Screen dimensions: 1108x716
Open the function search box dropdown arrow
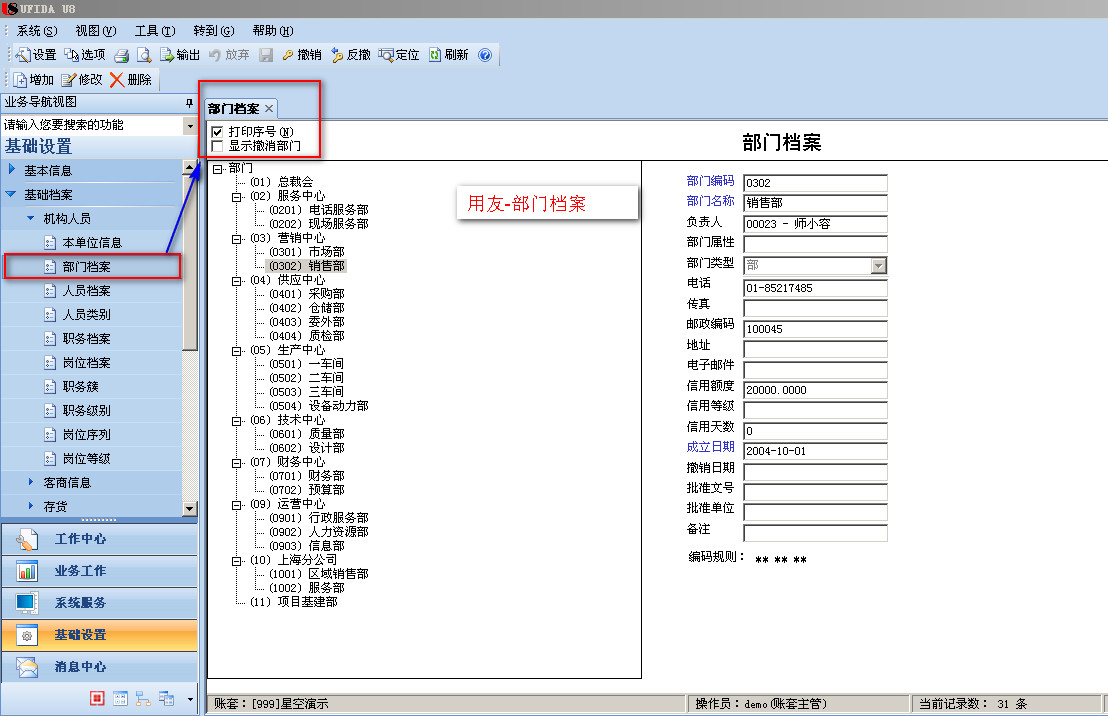(190, 126)
